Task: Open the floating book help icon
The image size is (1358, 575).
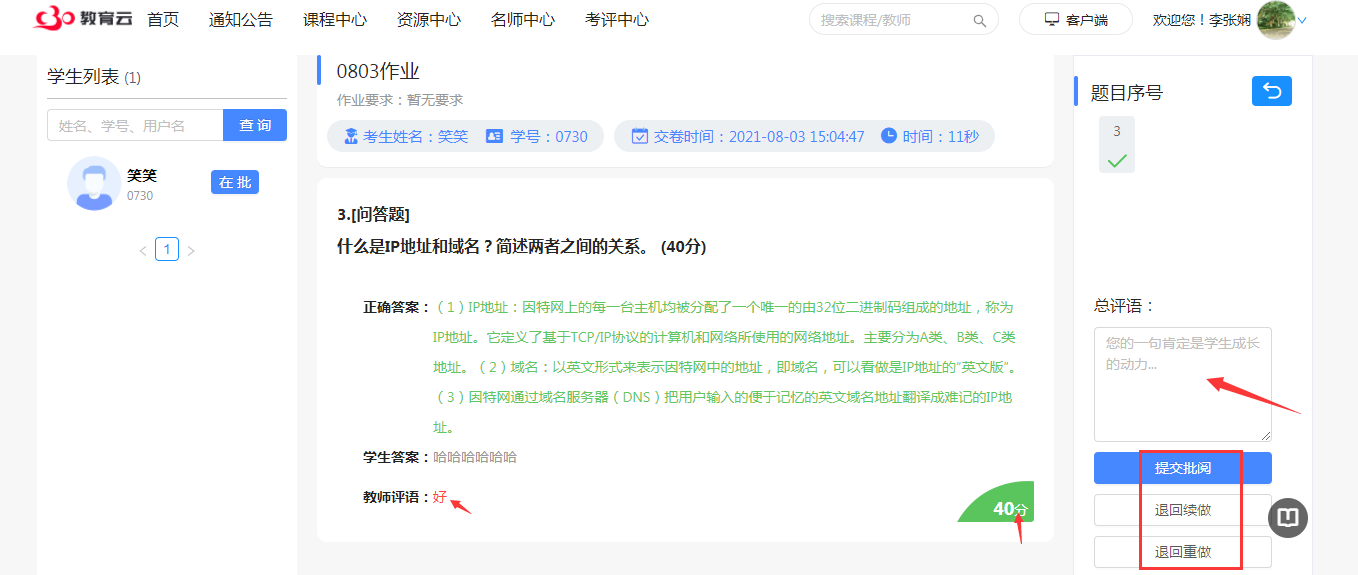Action: 1288,518
